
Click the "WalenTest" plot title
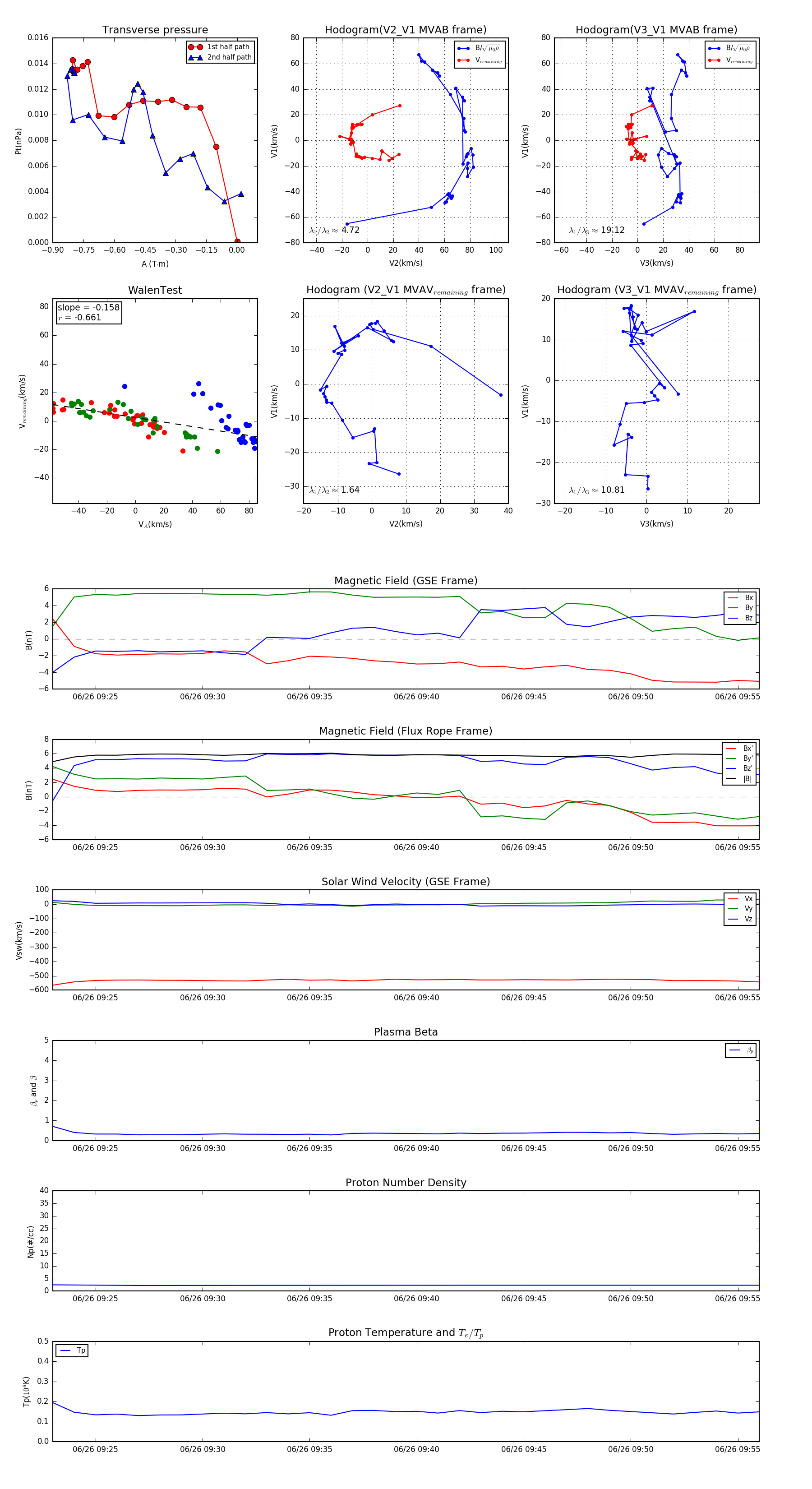[155, 290]
